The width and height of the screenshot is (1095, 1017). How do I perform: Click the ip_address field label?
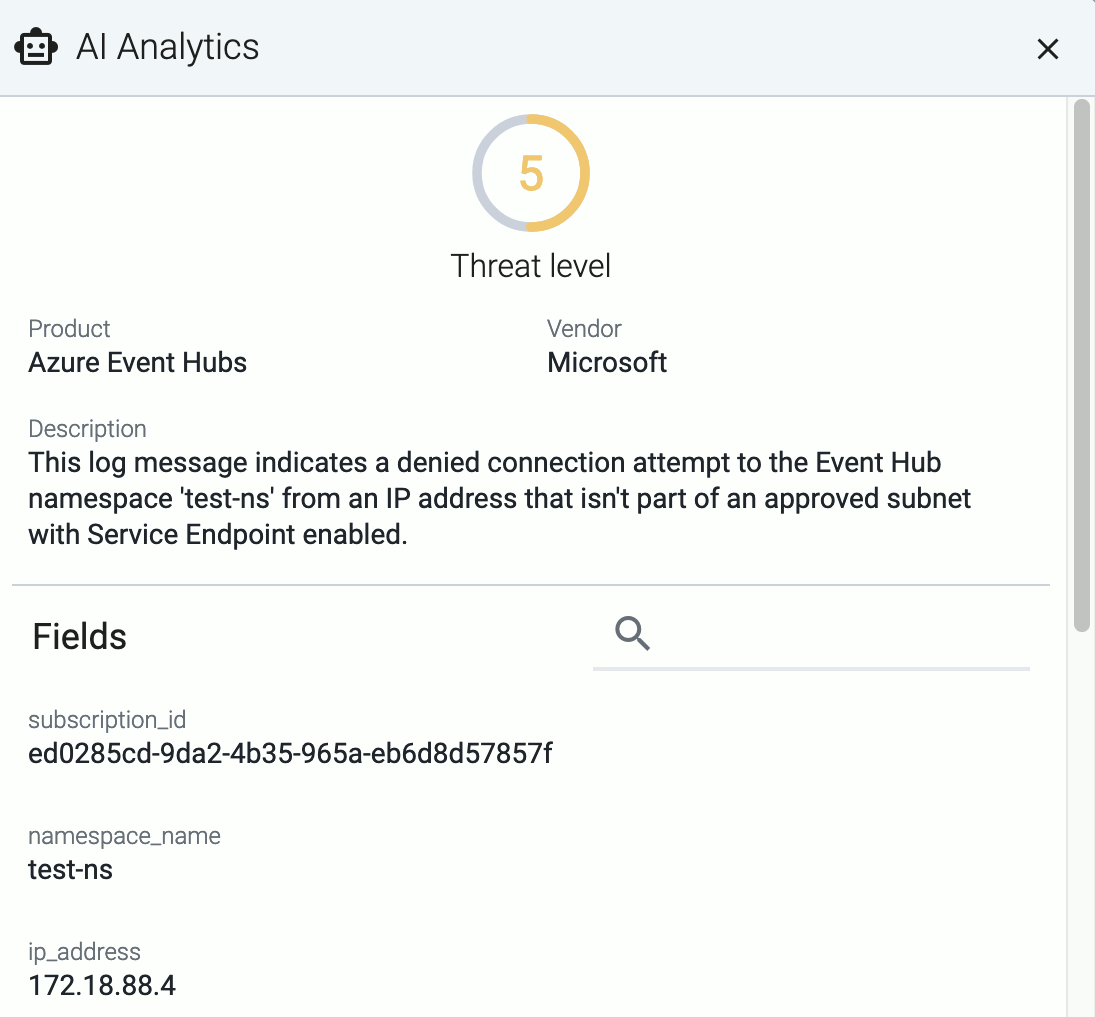[x=84, y=952]
